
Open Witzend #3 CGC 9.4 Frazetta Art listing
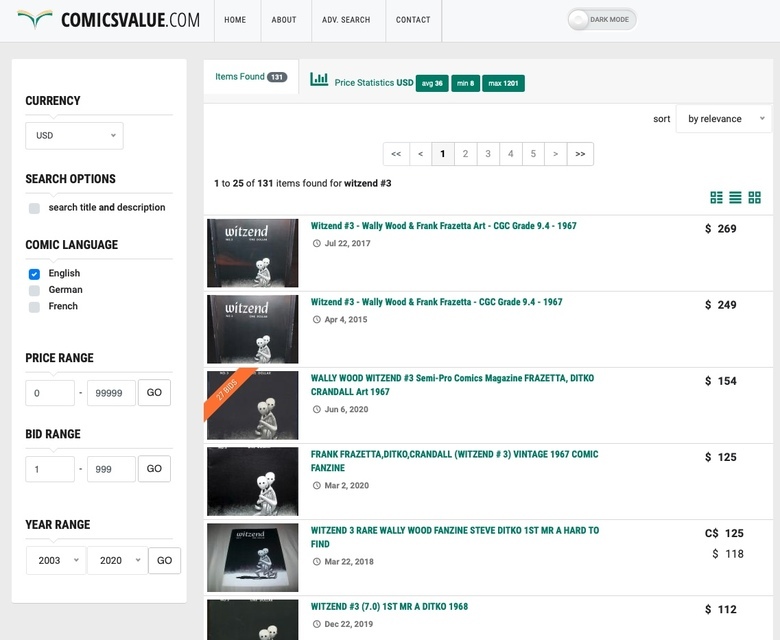tap(444, 226)
